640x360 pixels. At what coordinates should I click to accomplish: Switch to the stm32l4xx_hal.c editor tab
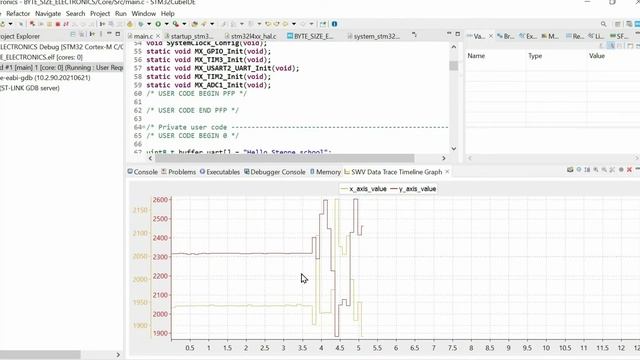tap(251, 36)
